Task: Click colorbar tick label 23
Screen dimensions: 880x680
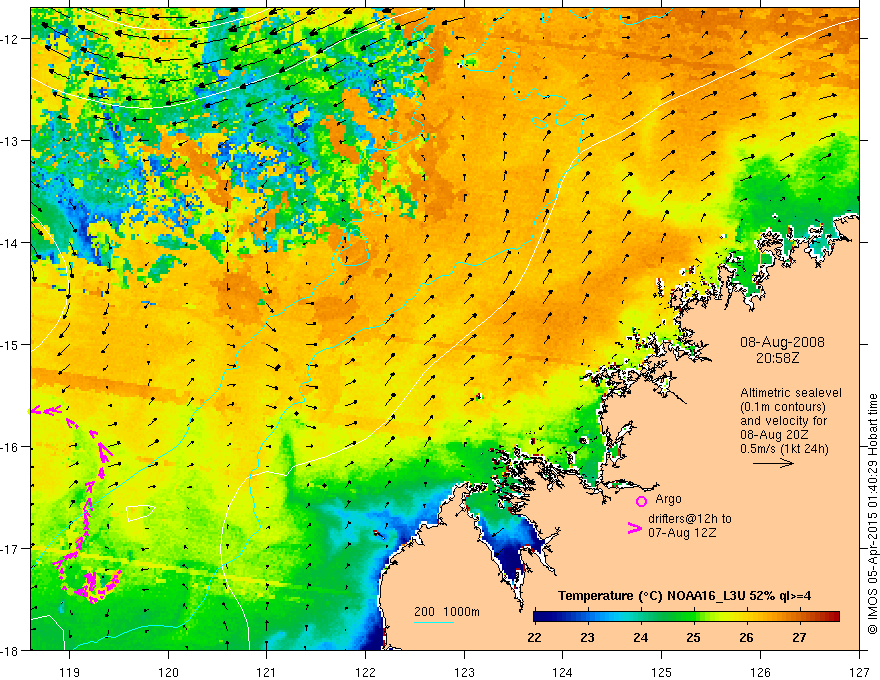Action: 587,637
